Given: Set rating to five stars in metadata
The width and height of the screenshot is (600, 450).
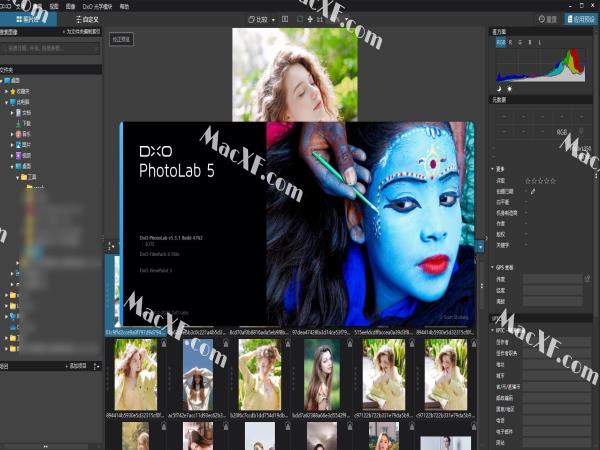Looking at the screenshot, I should coord(553,181).
